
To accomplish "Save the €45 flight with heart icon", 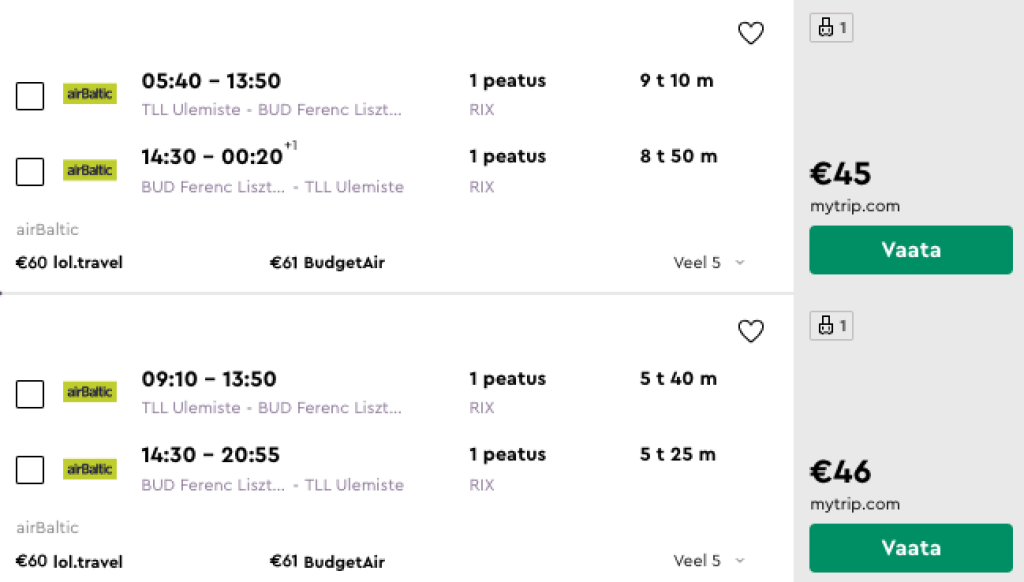I will click(750, 34).
